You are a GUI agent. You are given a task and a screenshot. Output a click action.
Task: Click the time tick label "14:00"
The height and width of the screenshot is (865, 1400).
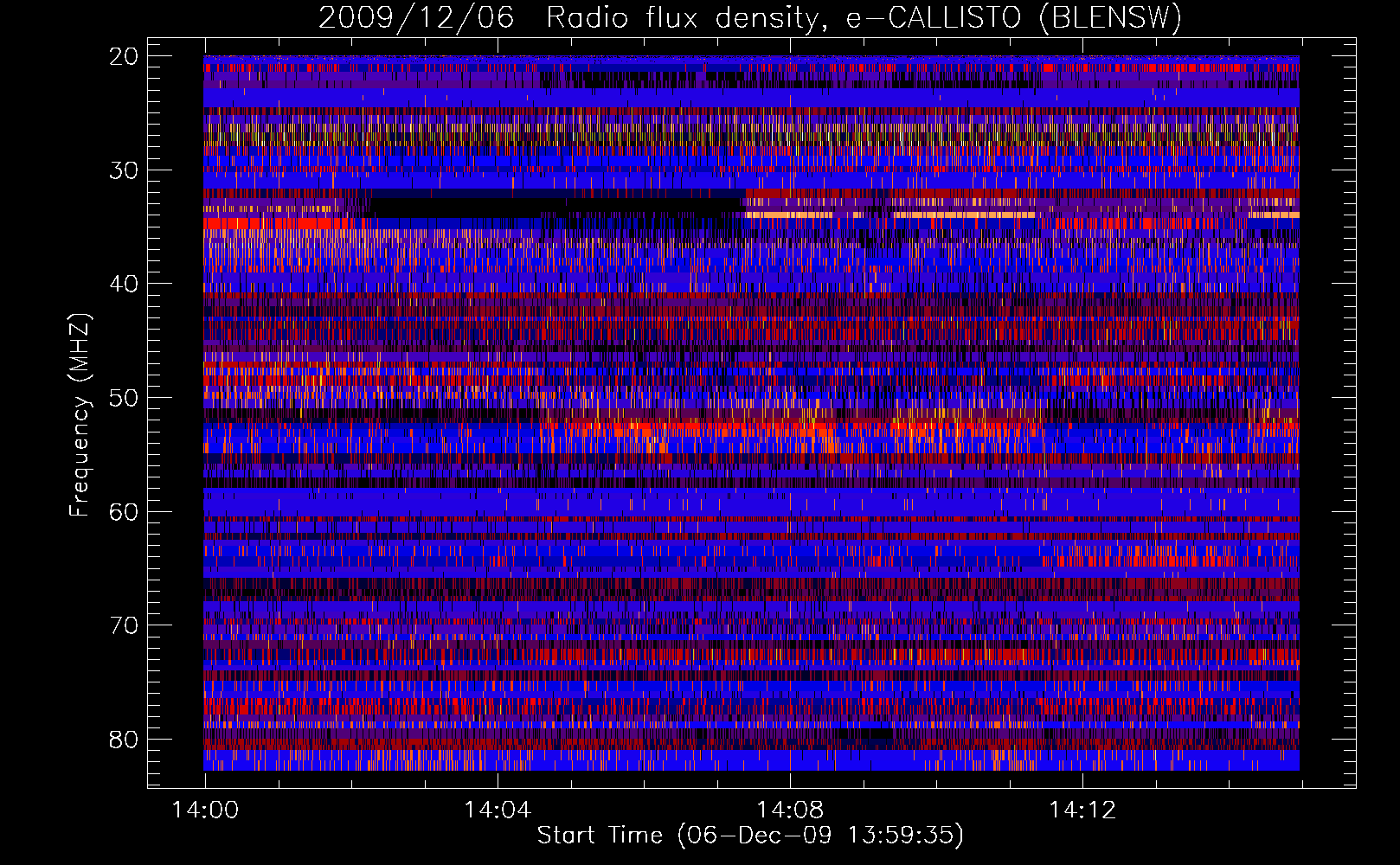point(205,811)
